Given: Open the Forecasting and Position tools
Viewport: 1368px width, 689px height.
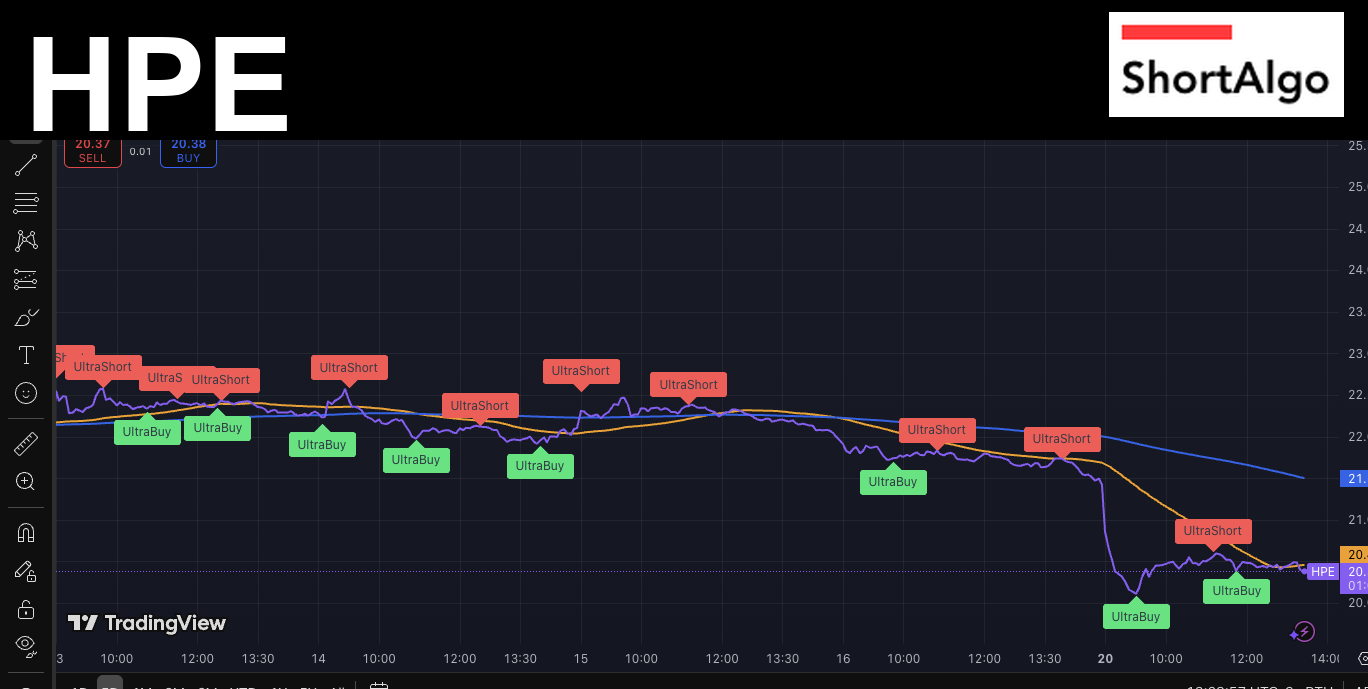Looking at the screenshot, I should 26,279.
